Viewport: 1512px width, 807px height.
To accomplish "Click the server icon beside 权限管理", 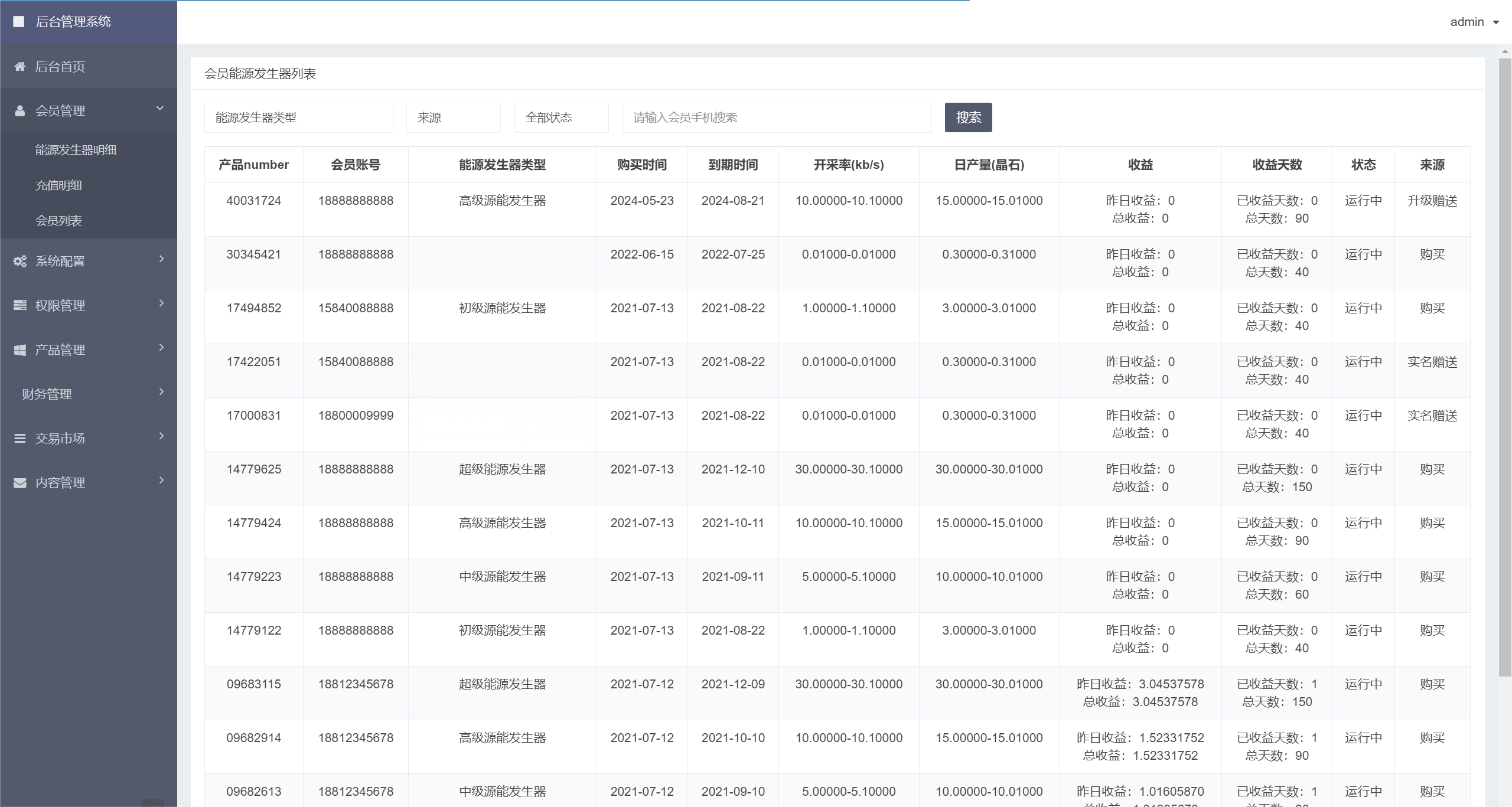I will (20, 306).
